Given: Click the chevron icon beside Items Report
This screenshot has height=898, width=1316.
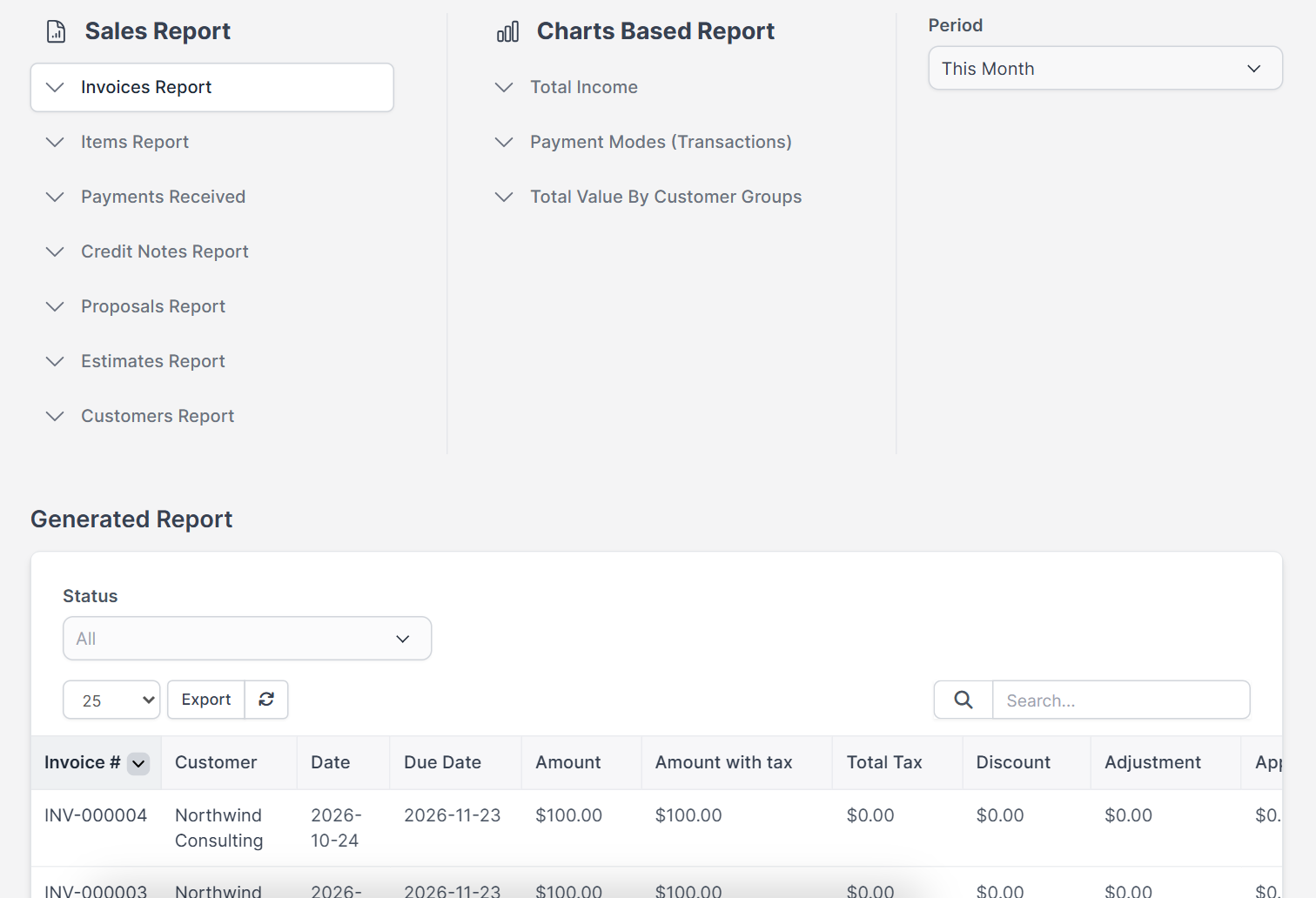Looking at the screenshot, I should tap(55, 142).
